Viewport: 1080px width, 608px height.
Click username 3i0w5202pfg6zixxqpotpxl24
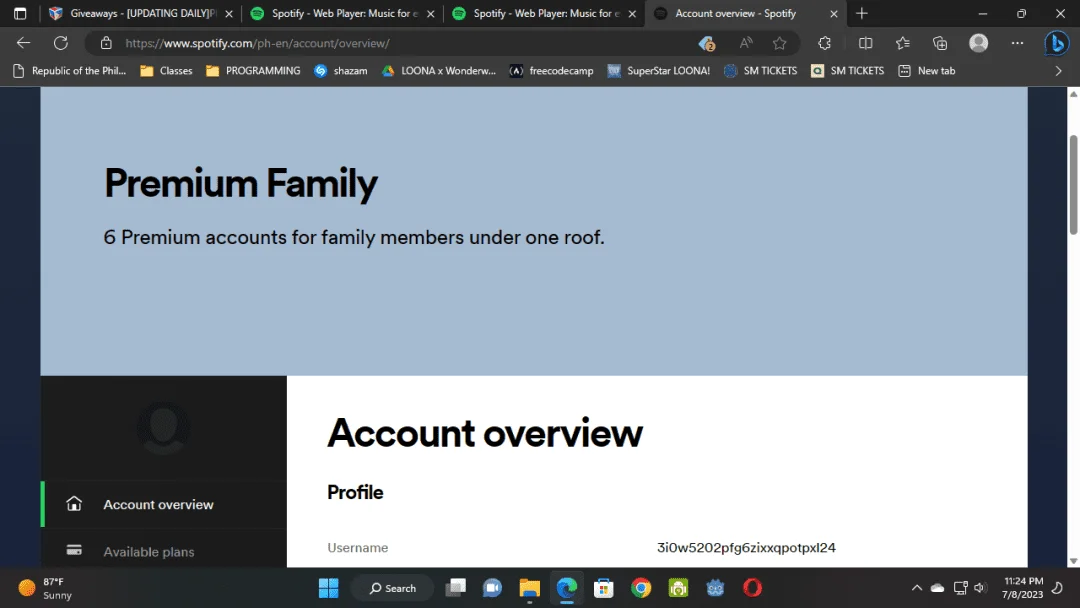746,547
